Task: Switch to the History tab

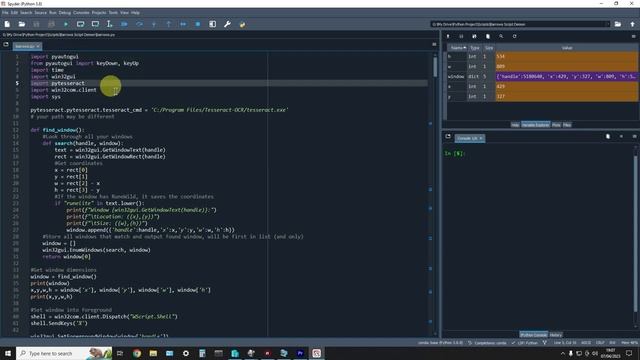Action: pos(556,335)
